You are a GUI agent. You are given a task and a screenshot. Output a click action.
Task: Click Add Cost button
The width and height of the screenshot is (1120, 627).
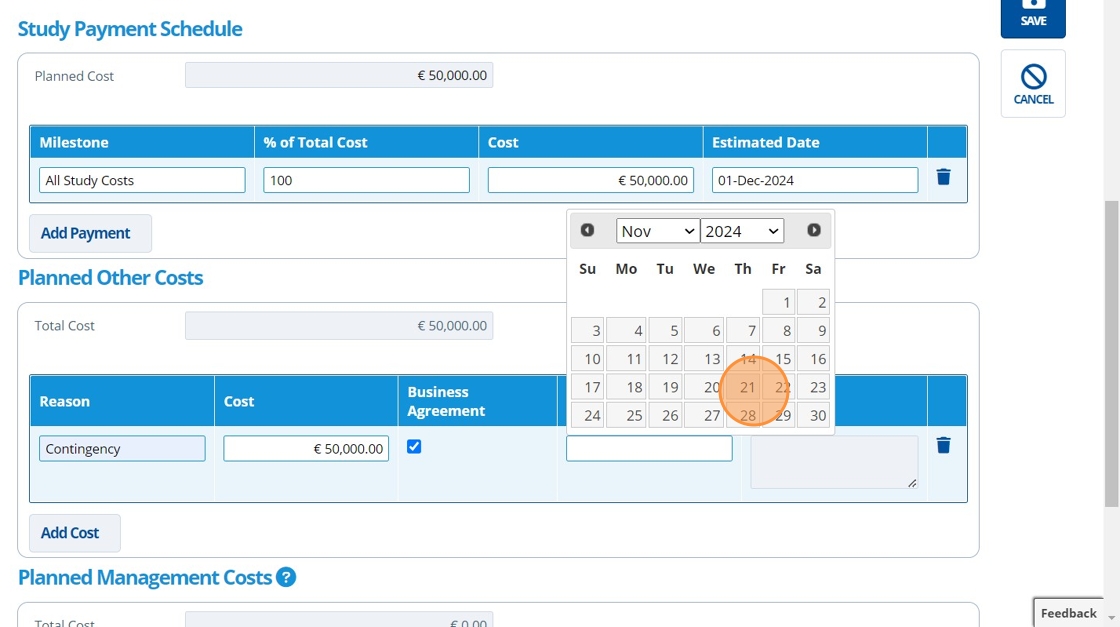click(74, 533)
